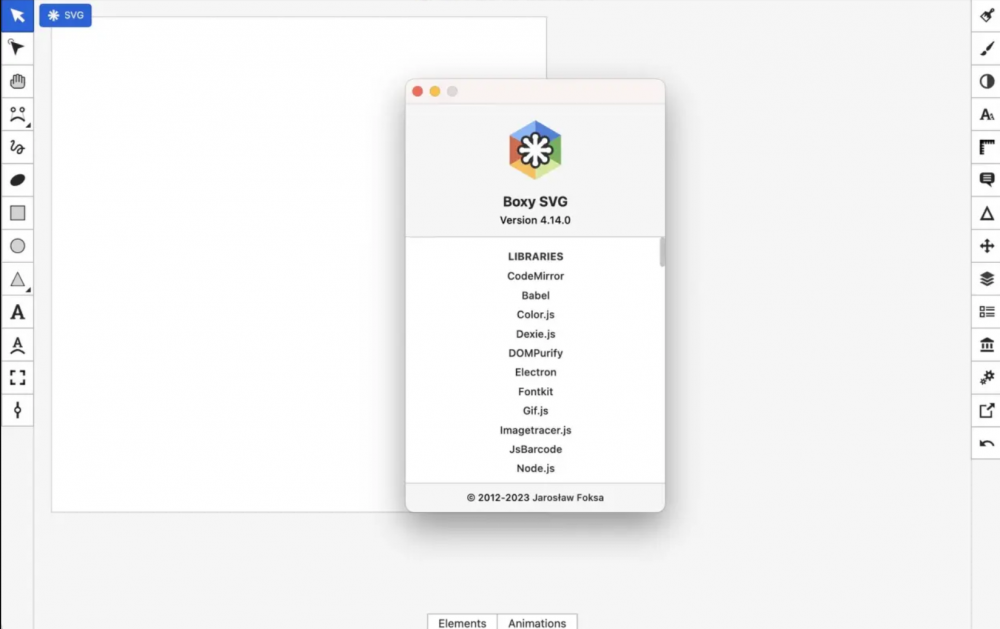The width and height of the screenshot is (1000, 629).
Task: Click the JsBarcode library entry
Action: point(535,449)
